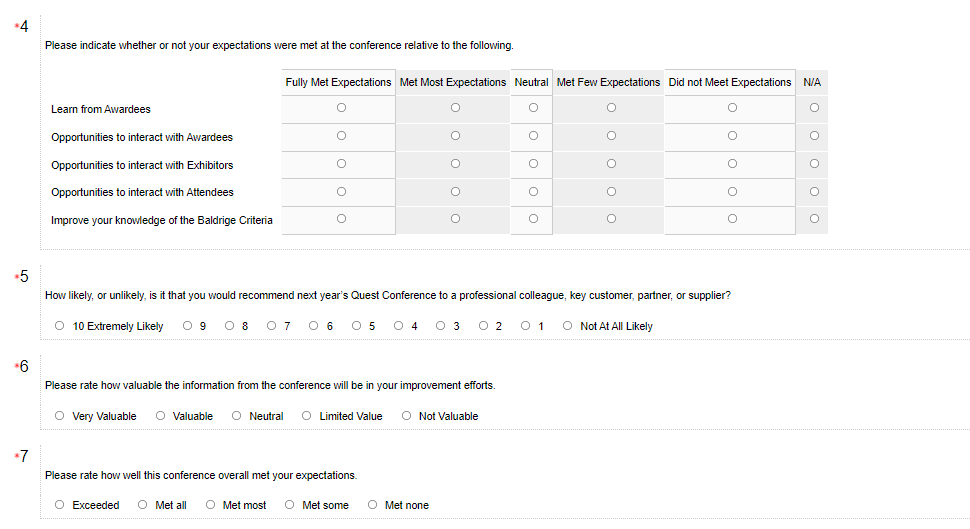Choose Neutral for information value question

(x=237, y=415)
